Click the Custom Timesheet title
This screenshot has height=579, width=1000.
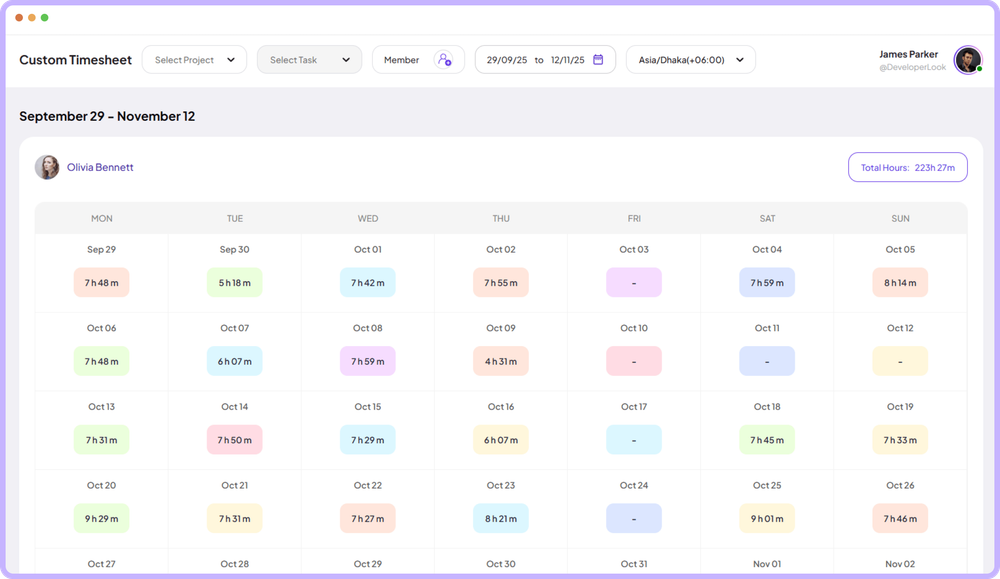(75, 60)
